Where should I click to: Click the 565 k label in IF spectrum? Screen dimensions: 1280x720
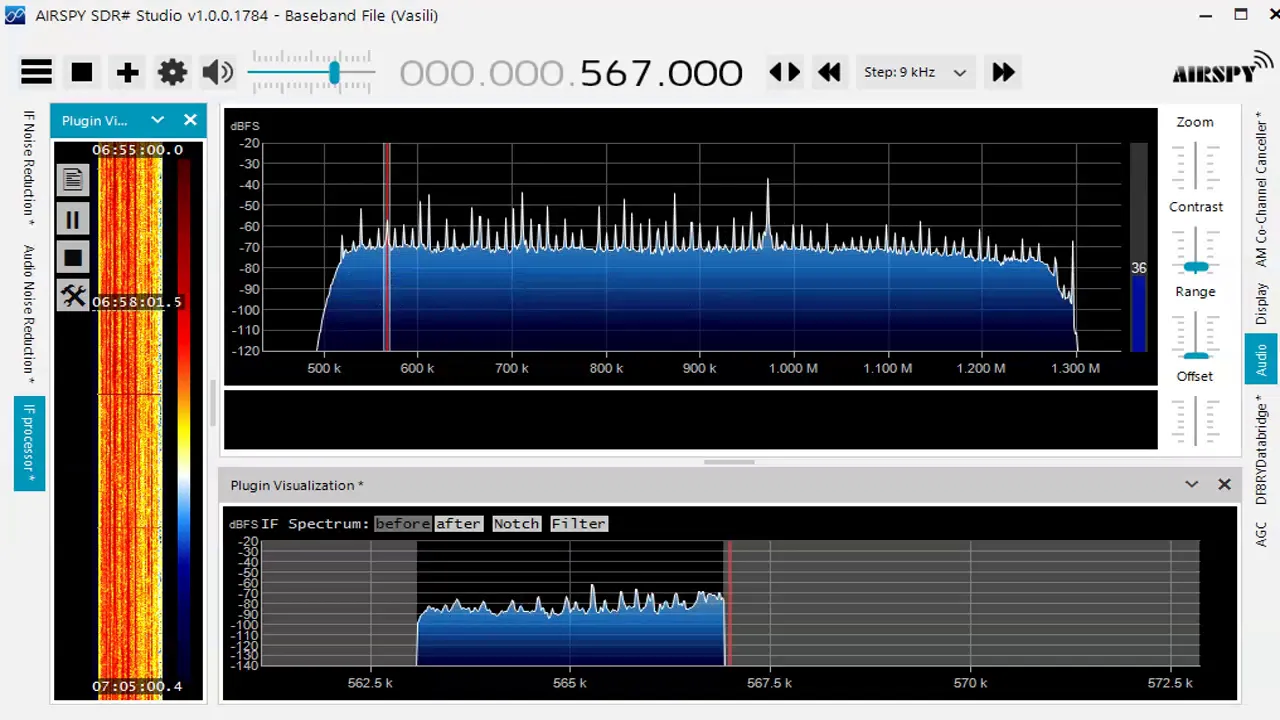(x=570, y=683)
